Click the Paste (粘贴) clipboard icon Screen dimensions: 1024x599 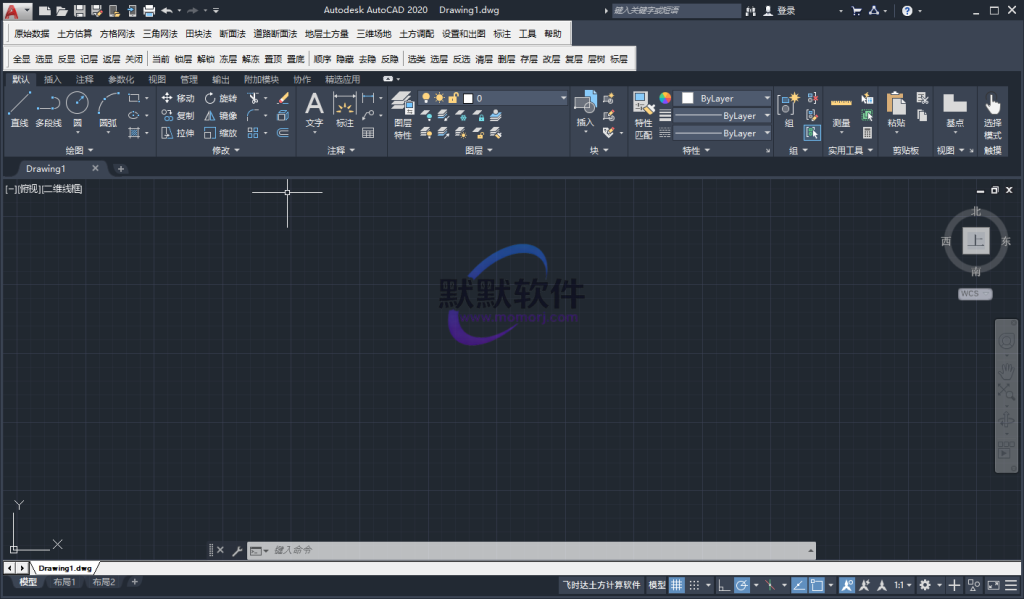pos(896,108)
